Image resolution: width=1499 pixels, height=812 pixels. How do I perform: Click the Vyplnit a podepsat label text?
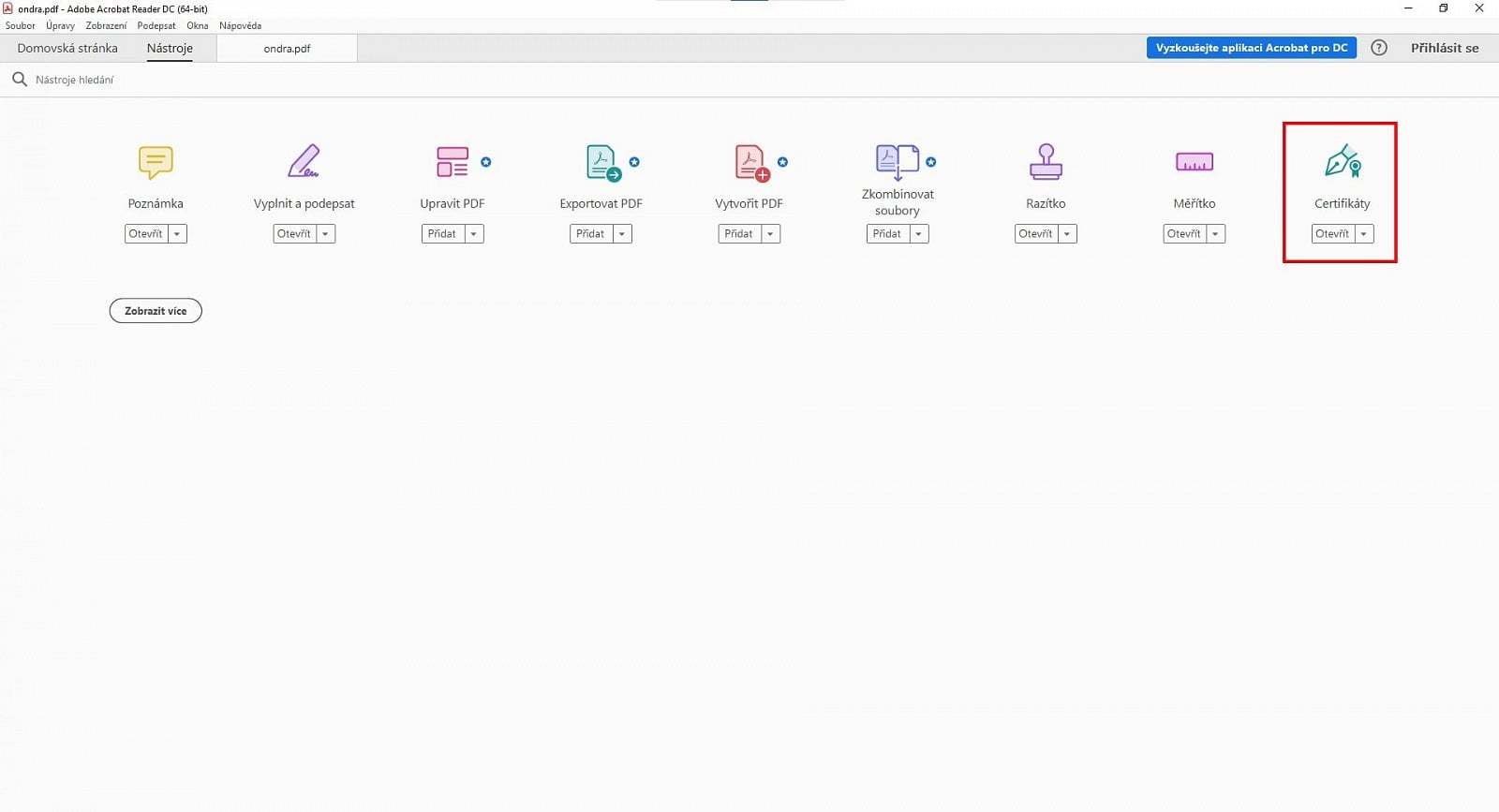pyautogui.click(x=304, y=203)
